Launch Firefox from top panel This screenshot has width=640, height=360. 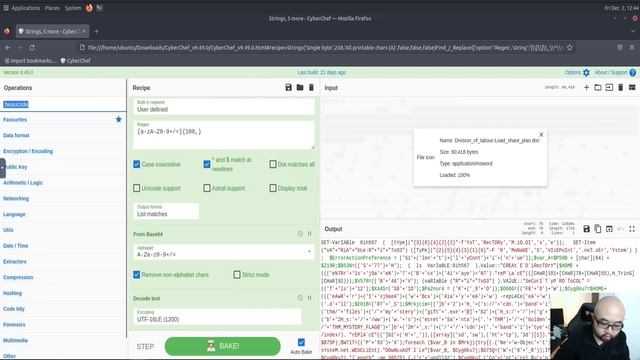[x=89, y=8]
